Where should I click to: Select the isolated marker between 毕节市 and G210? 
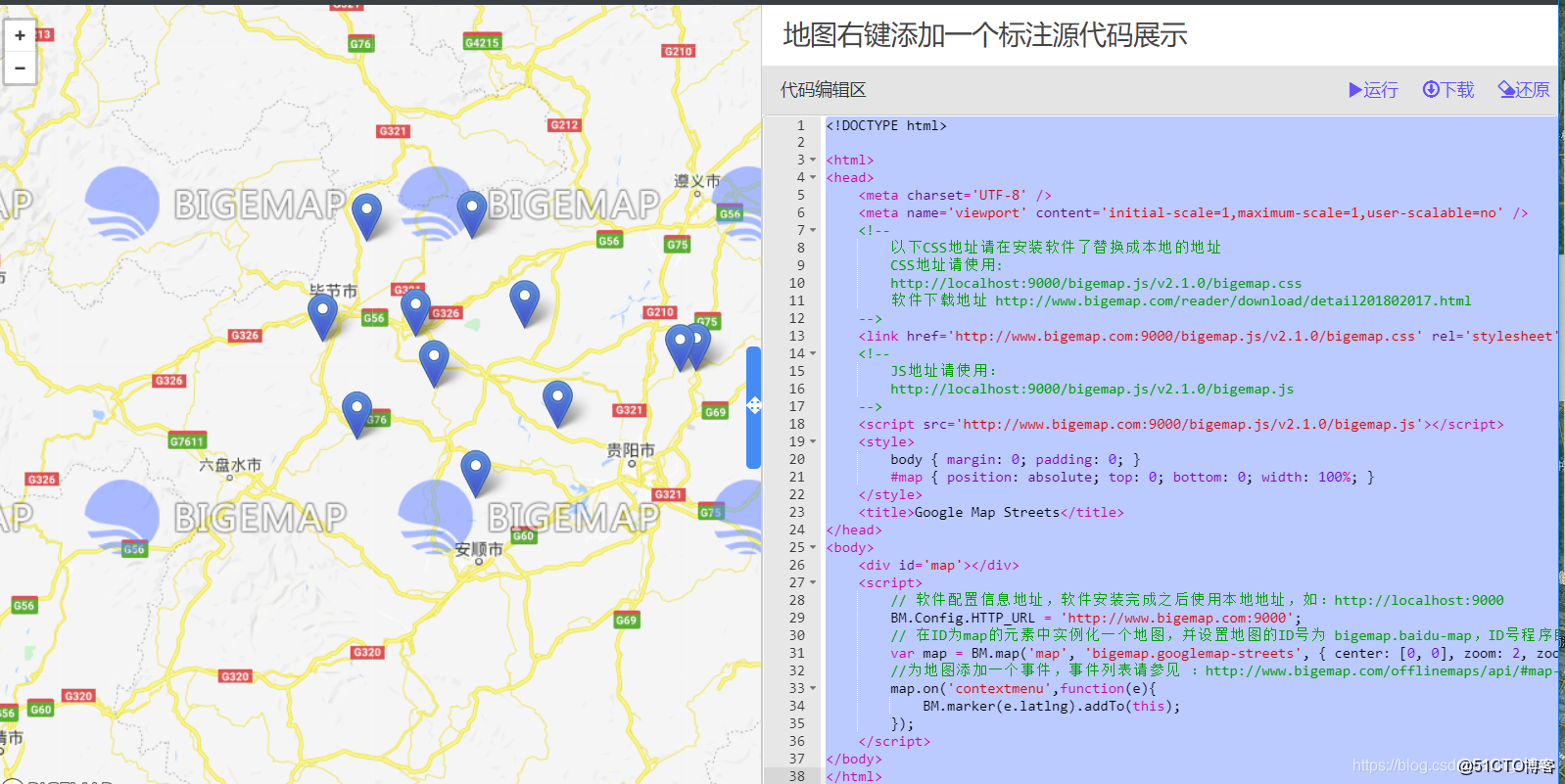click(x=525, y=303)
